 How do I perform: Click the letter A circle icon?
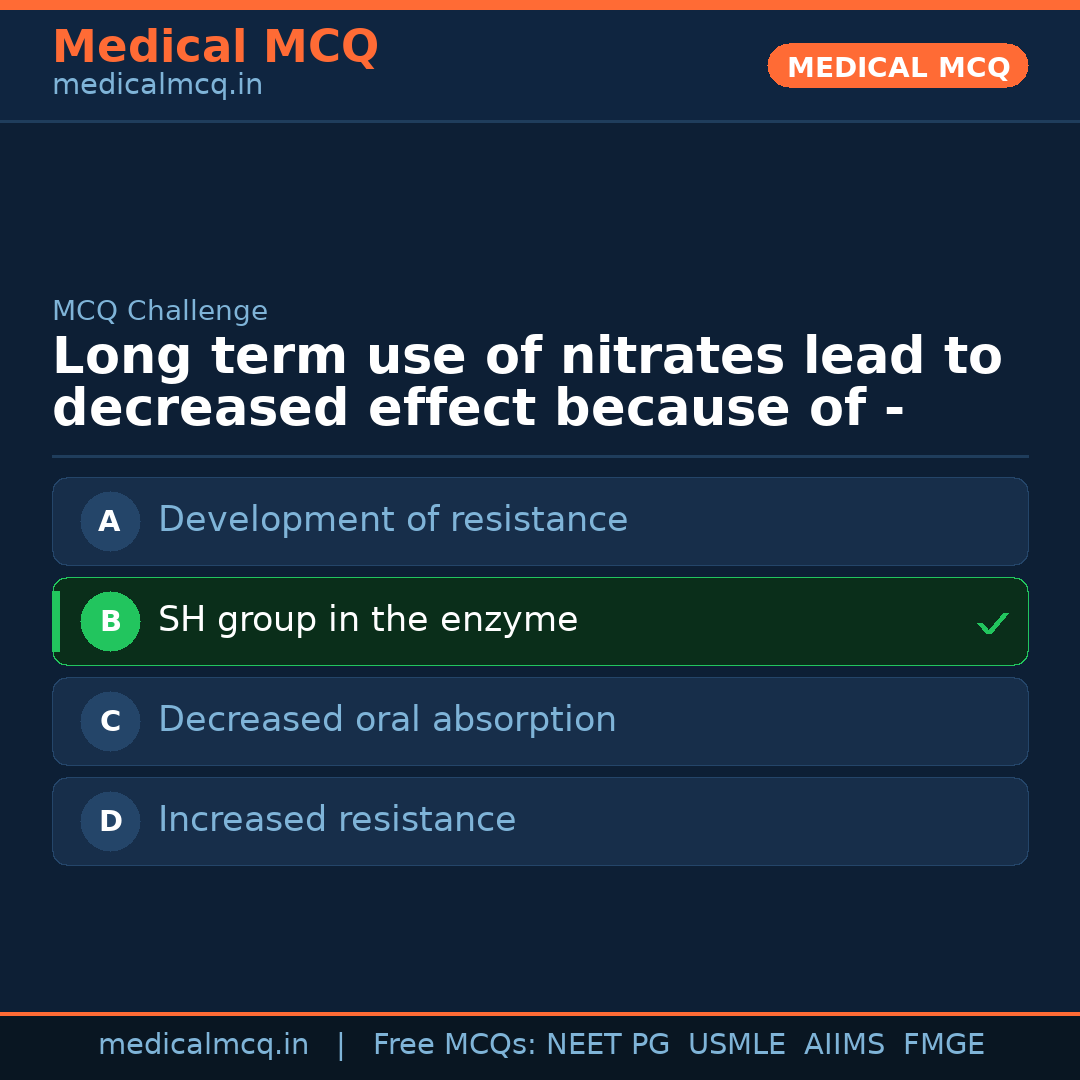coord(110,521)
